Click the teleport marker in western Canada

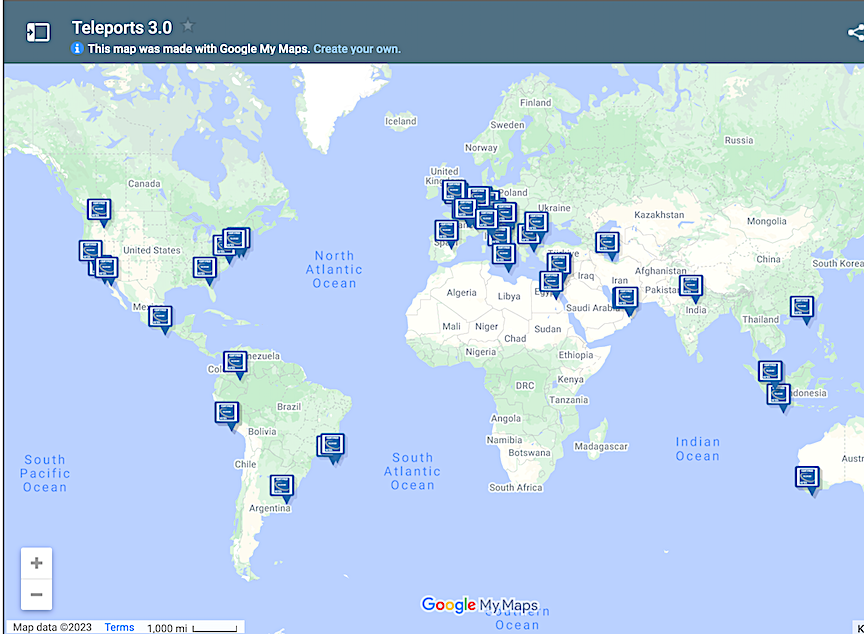pyautogui.click(x=99, y=212)
